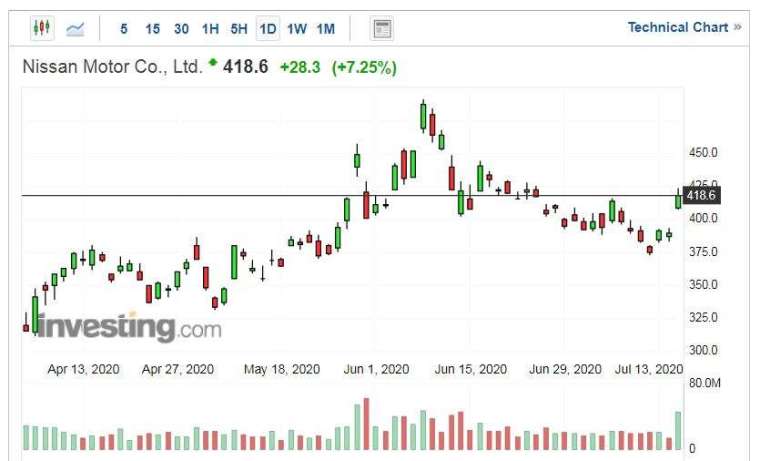Open the news overlay icon in toolbar
The image size is (760, 461).
pos(381,29)
